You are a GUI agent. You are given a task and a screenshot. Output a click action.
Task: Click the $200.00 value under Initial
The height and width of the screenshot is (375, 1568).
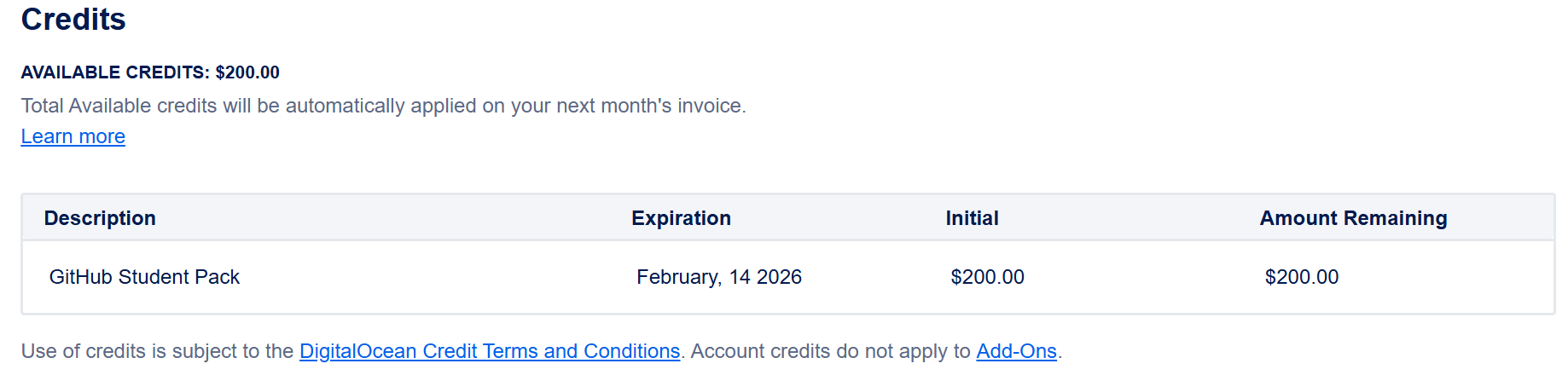point(987,277)
